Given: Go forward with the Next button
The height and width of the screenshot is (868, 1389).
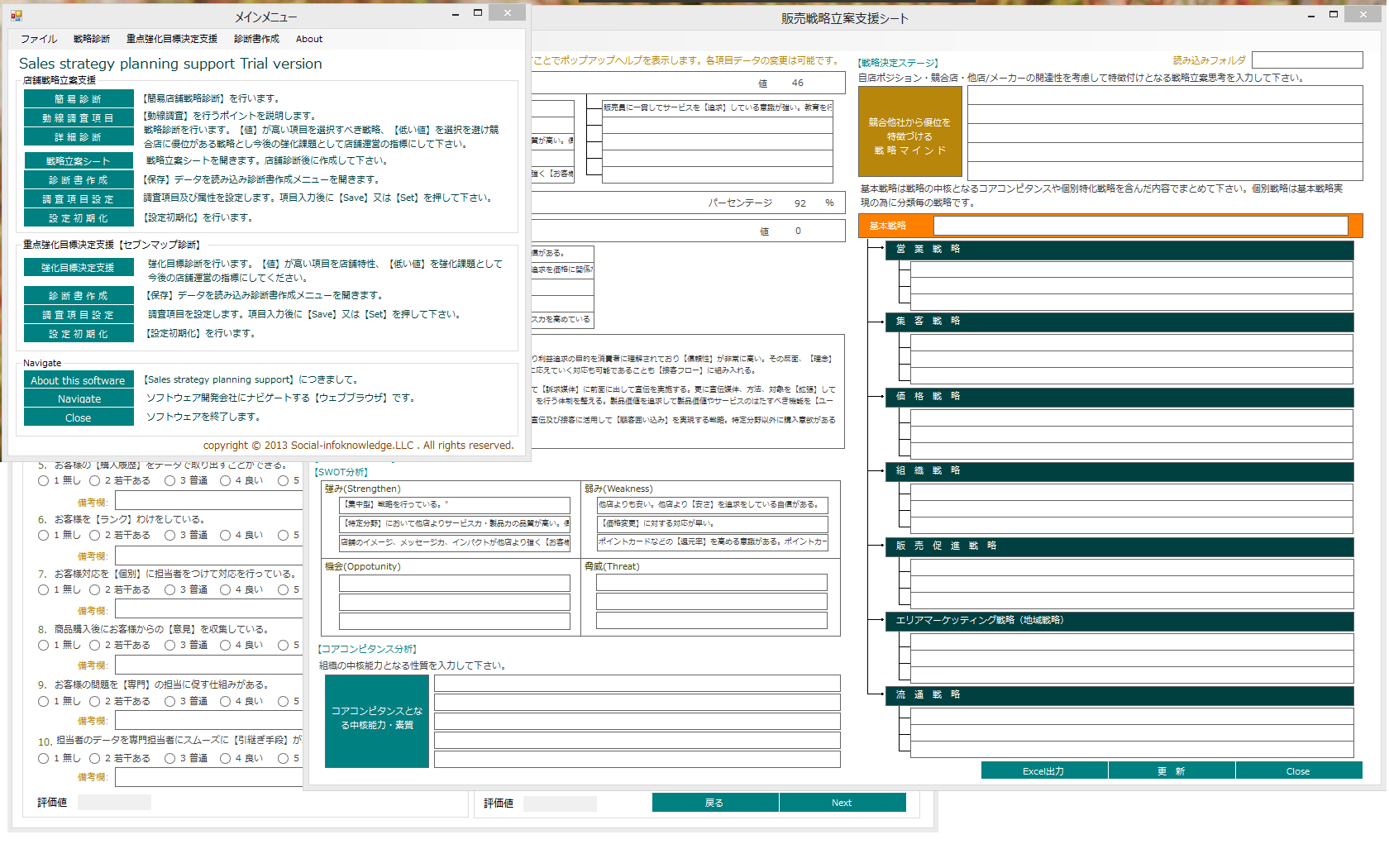Looking at the screenshot, I should 842,803.
